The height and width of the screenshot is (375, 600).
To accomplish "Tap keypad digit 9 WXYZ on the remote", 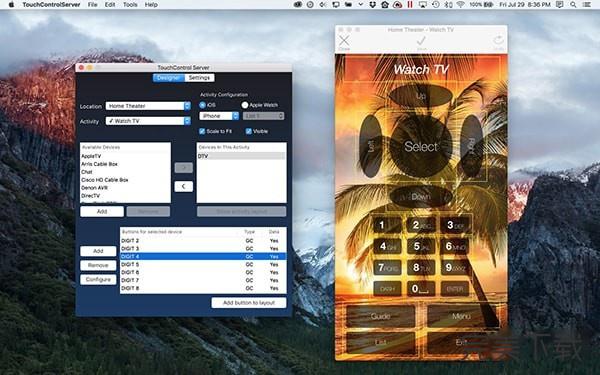I will [455, 267].
